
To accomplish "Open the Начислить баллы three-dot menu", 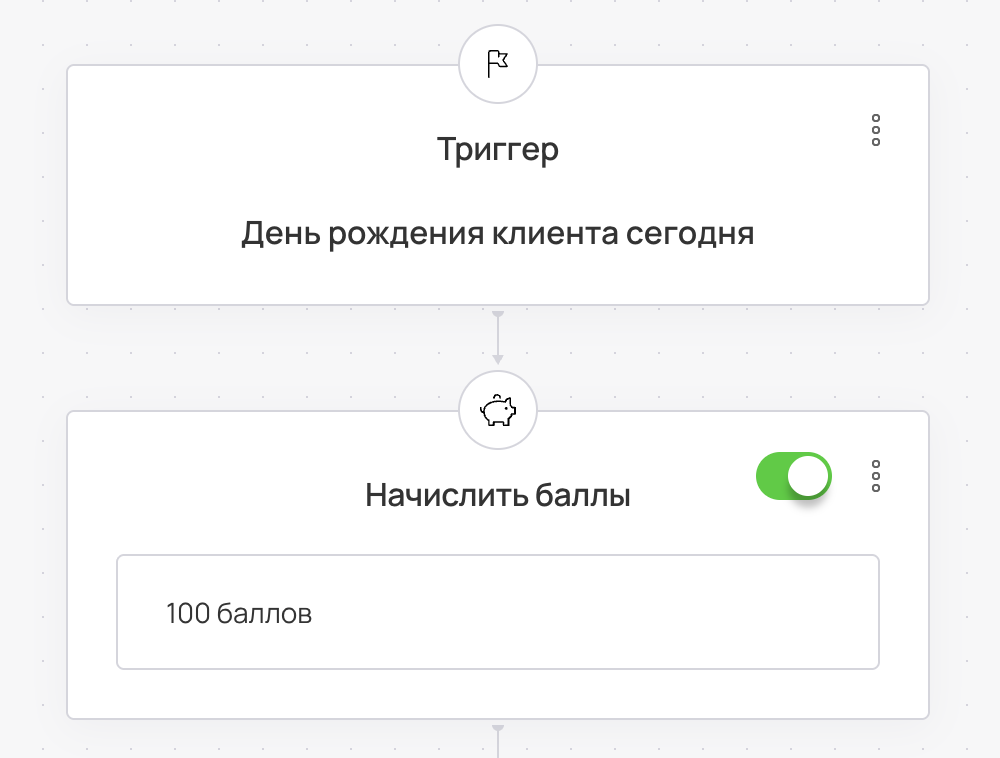I will [876, 476].
